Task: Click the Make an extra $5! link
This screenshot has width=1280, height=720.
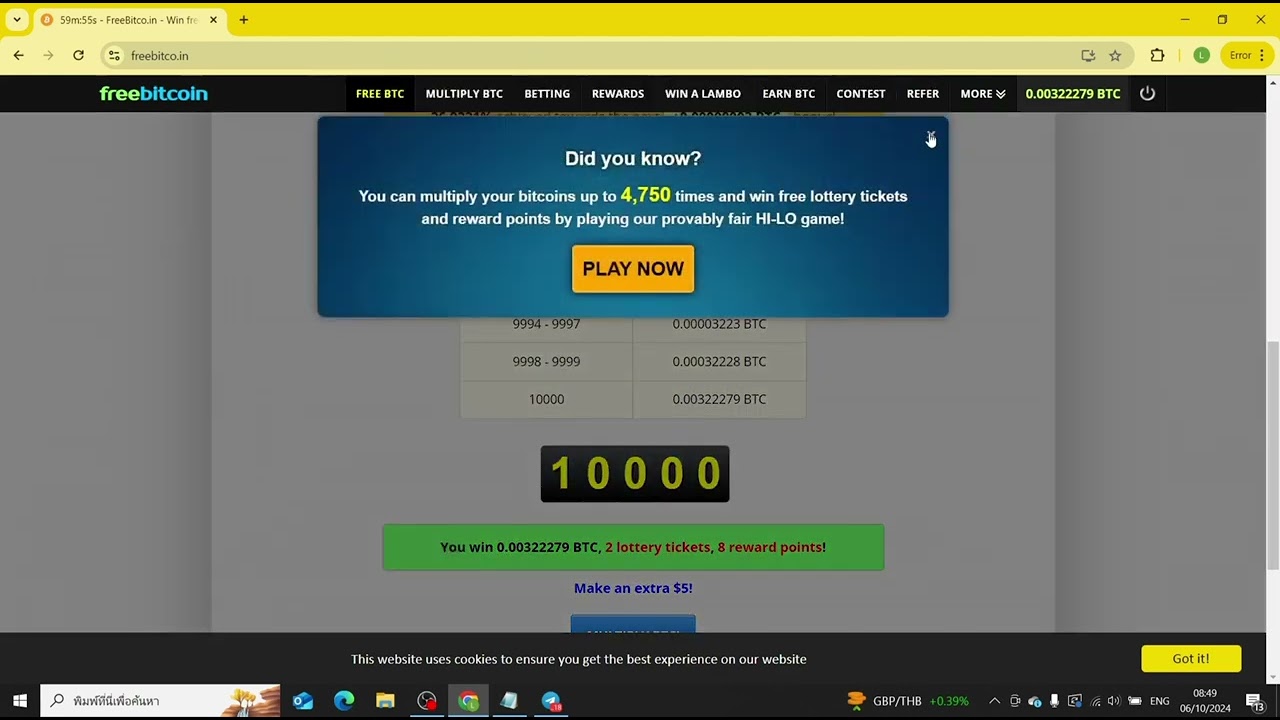Action: pyautogui.click(x=633, y=588)
